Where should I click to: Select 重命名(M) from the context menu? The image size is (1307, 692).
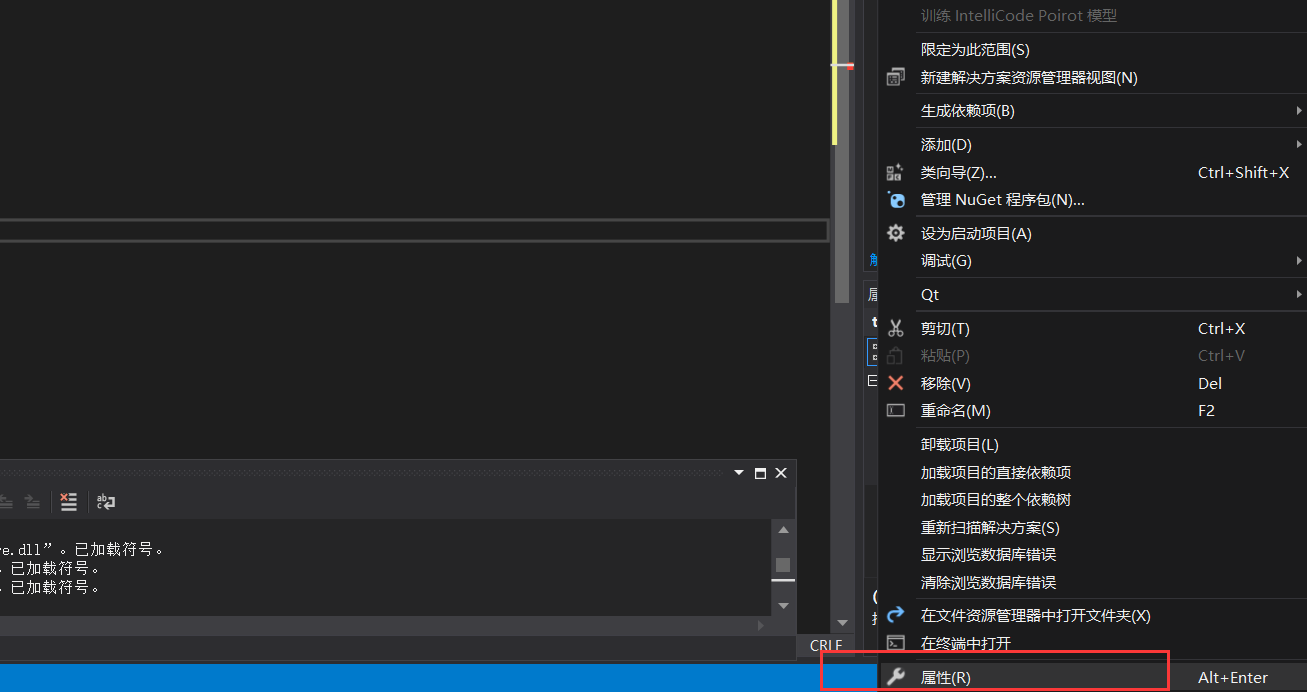pyautogui.click(x=955, y=411)
